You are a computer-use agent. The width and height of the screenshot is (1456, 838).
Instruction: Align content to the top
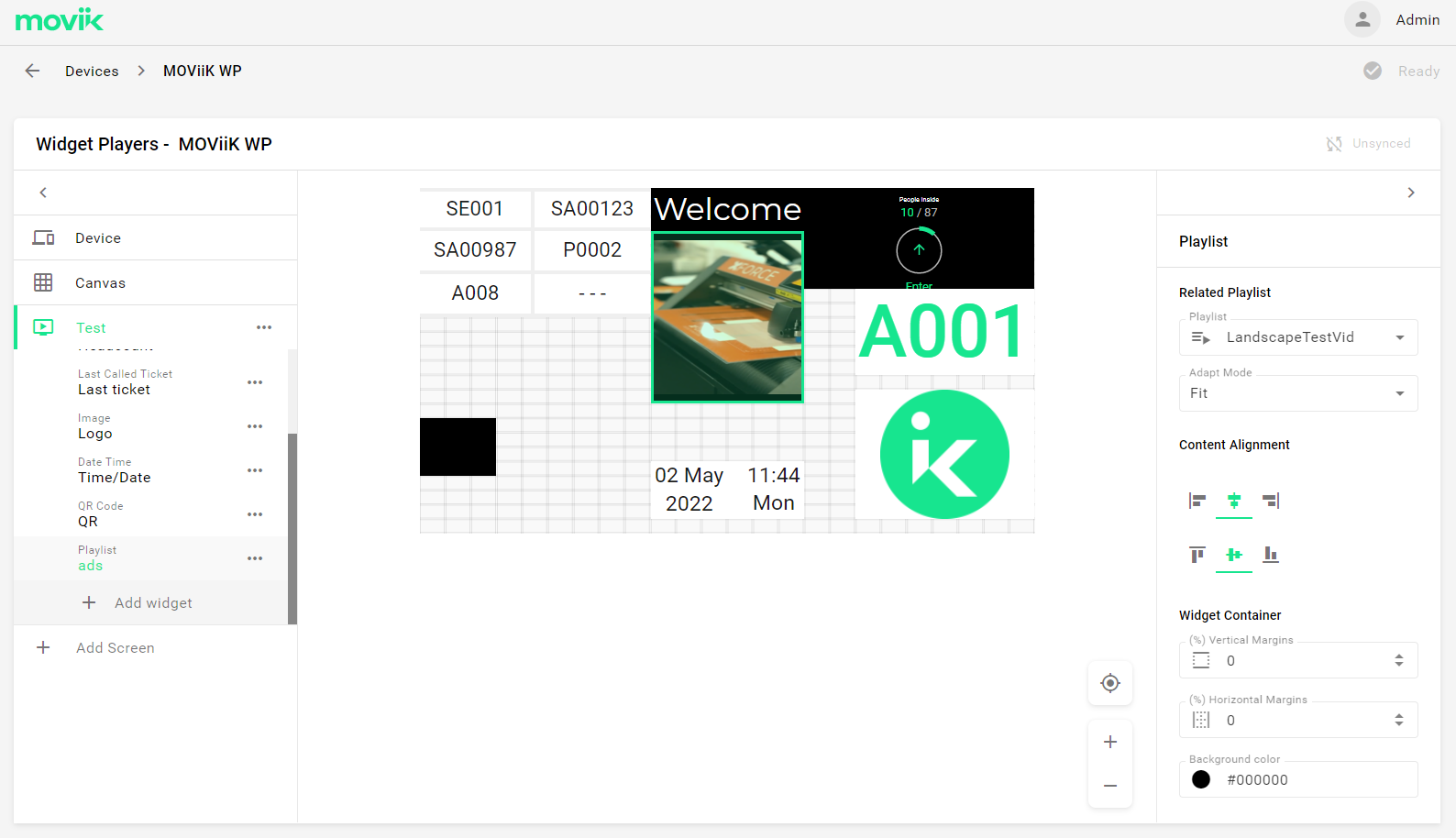click(1197, 555)
